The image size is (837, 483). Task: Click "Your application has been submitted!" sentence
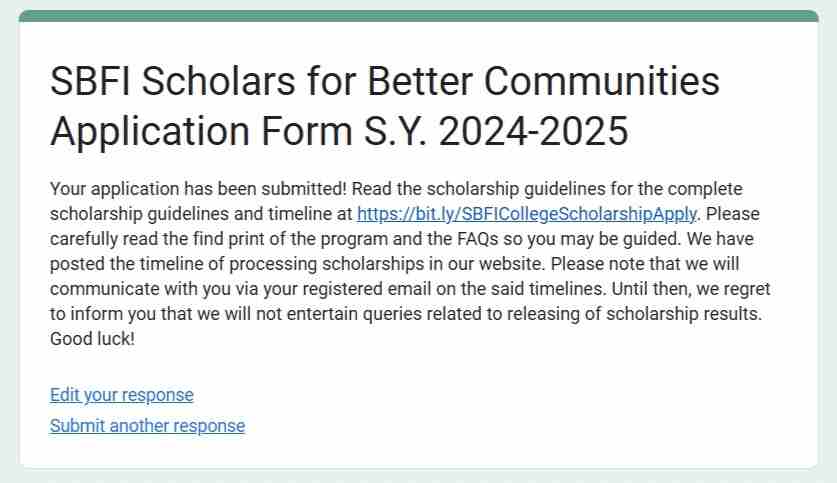click(199, 188)
